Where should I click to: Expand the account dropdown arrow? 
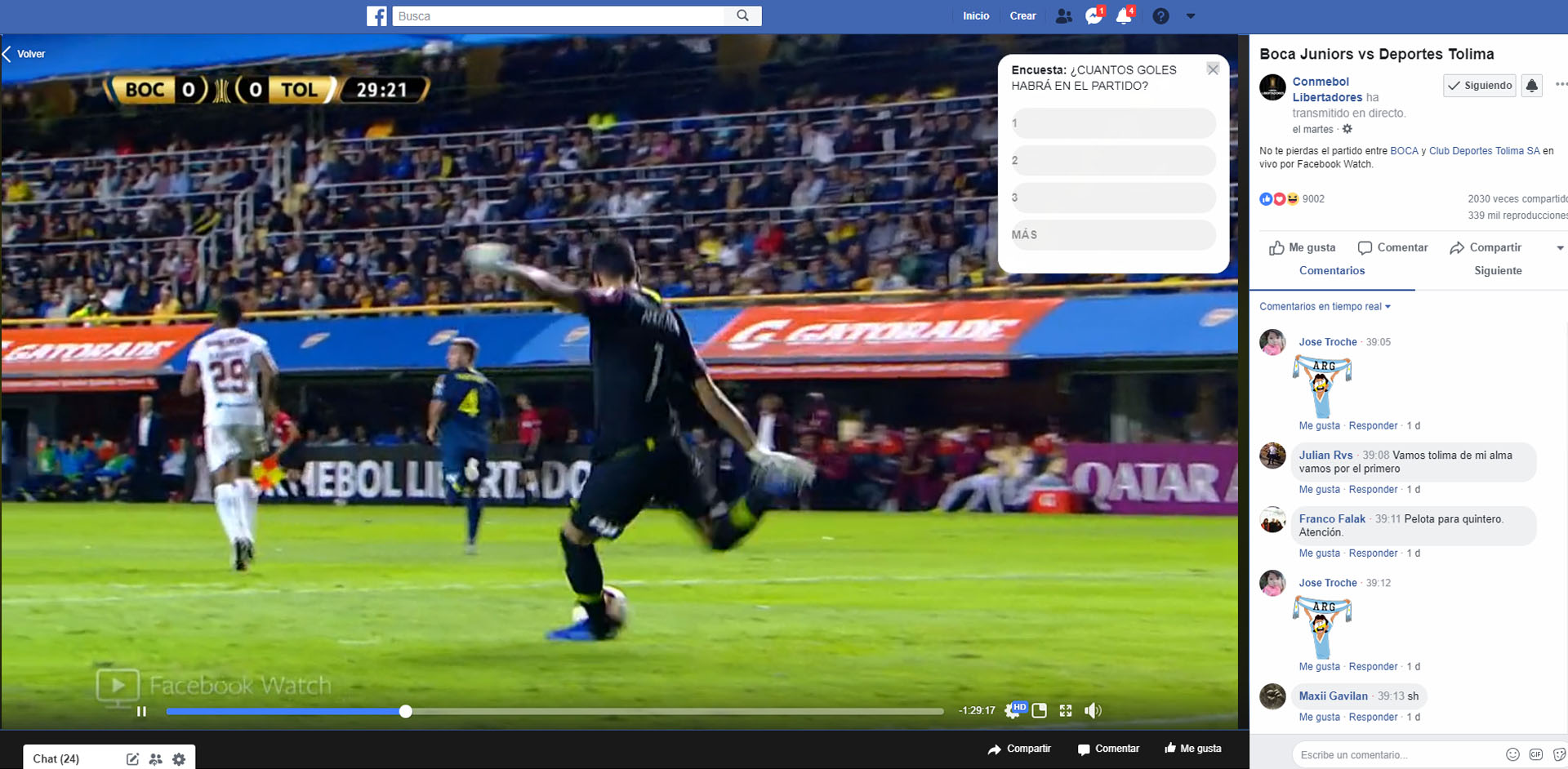1191,16
